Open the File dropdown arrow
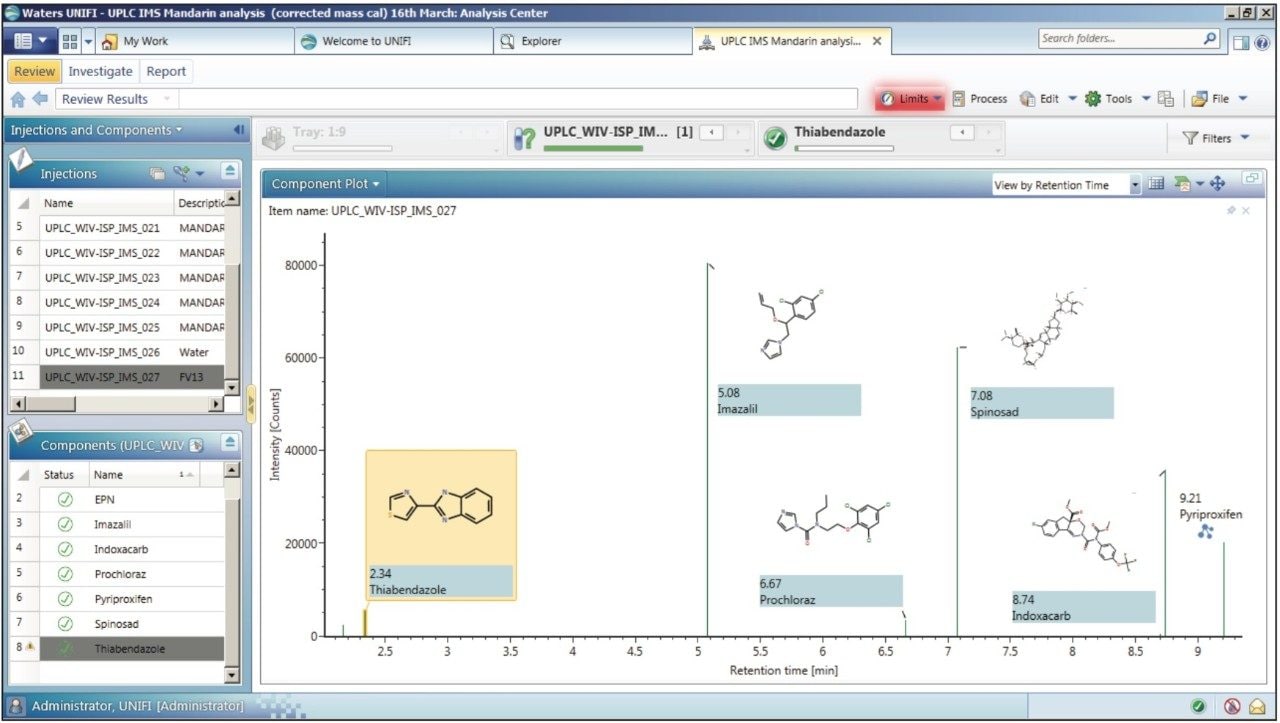Viewport: 1280px width, 723px height. click(1243, 99)
